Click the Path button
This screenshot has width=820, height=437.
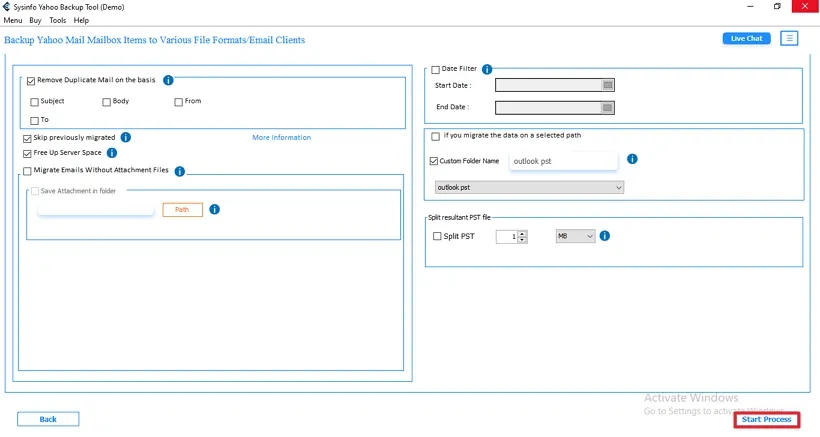coord(182,210)
